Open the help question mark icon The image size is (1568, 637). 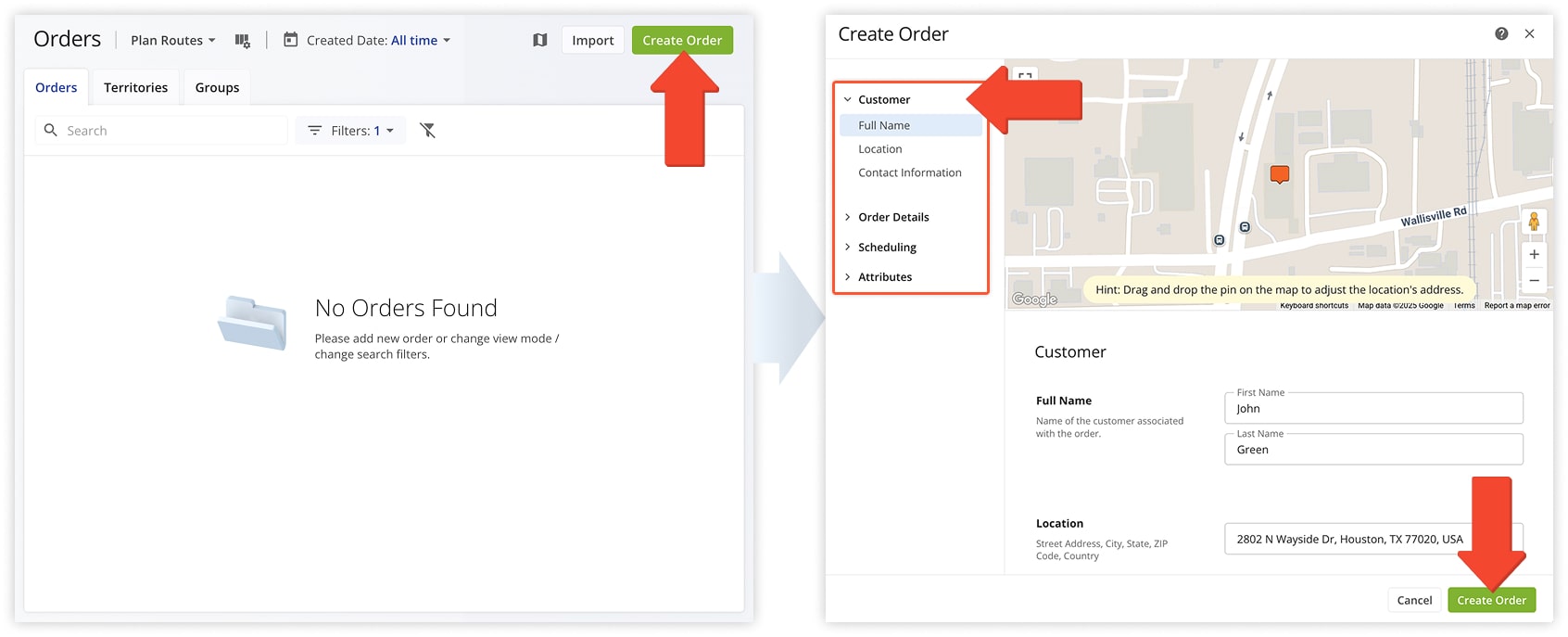[x=1501, y=33]
